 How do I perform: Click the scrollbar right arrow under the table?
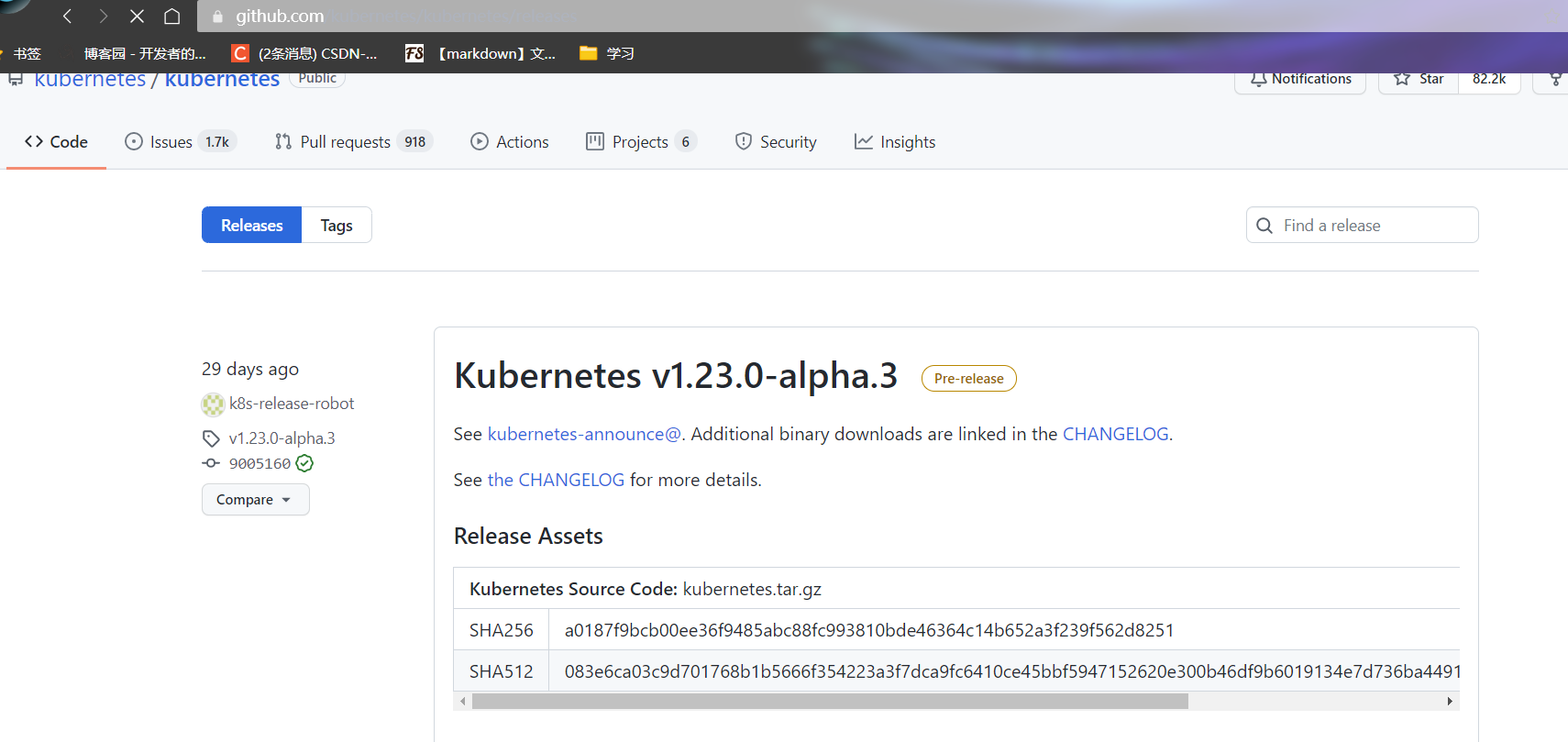[1450, 702]
